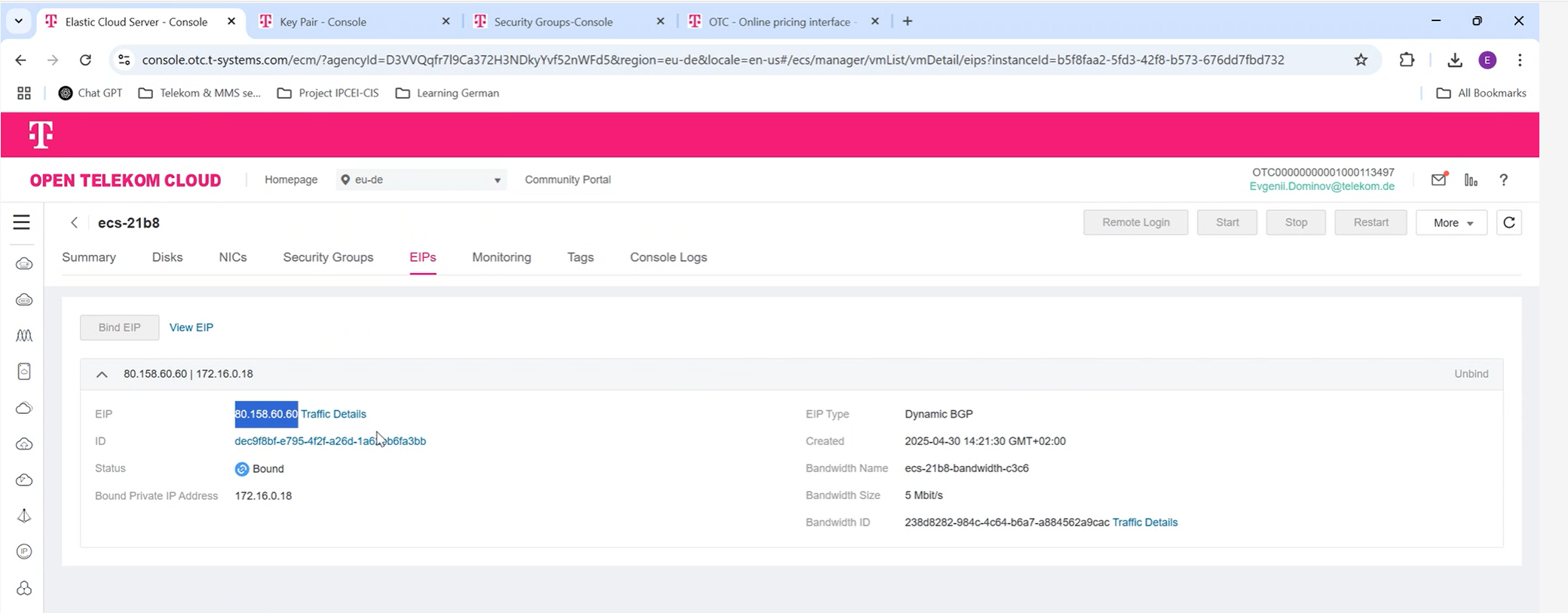Go back with the arrow beside ecs-21b8
The width and height of the screenshot is (1568, 613).
coord(74,222)
